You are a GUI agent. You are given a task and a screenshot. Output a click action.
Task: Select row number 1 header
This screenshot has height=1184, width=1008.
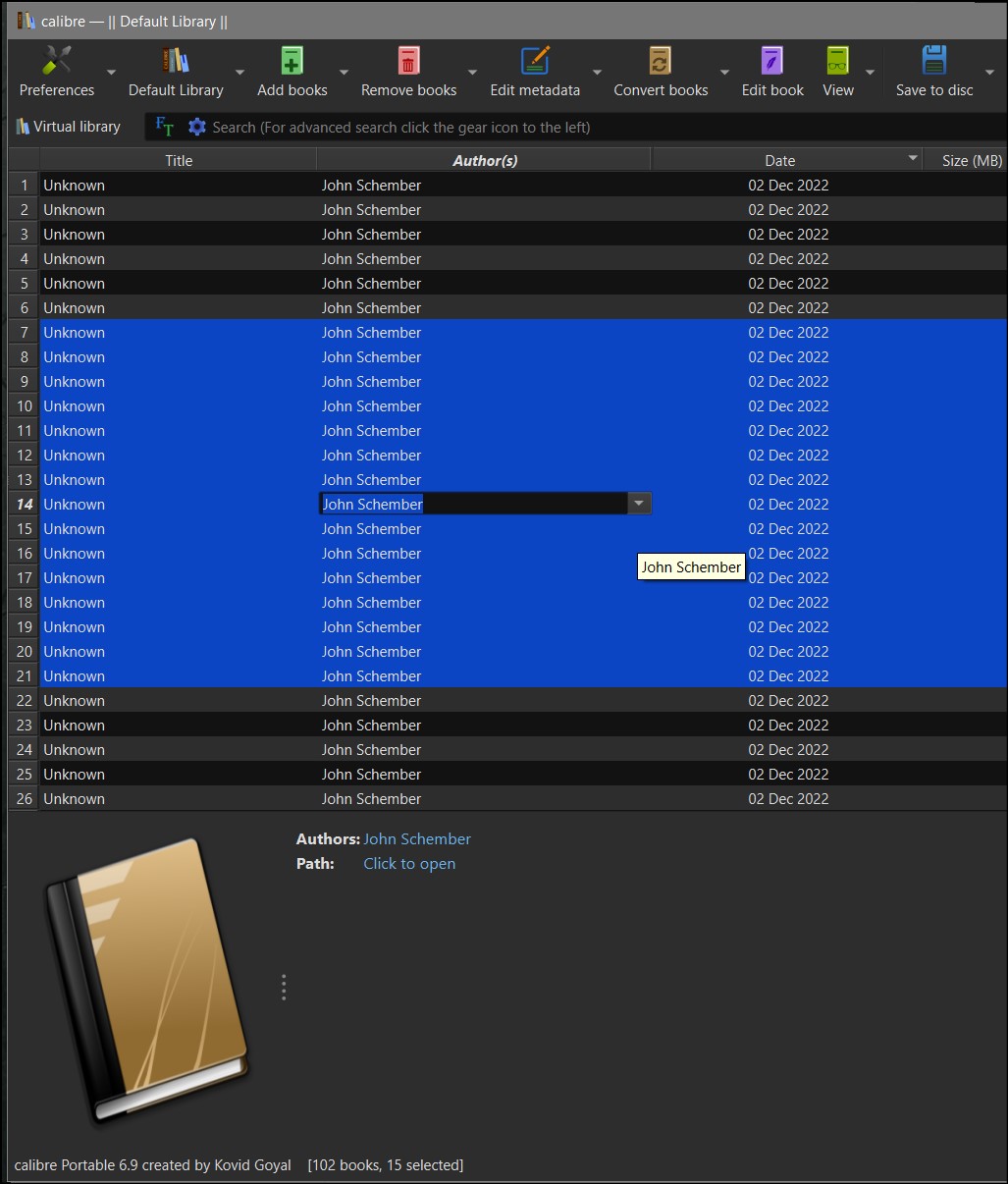(25, 185)
